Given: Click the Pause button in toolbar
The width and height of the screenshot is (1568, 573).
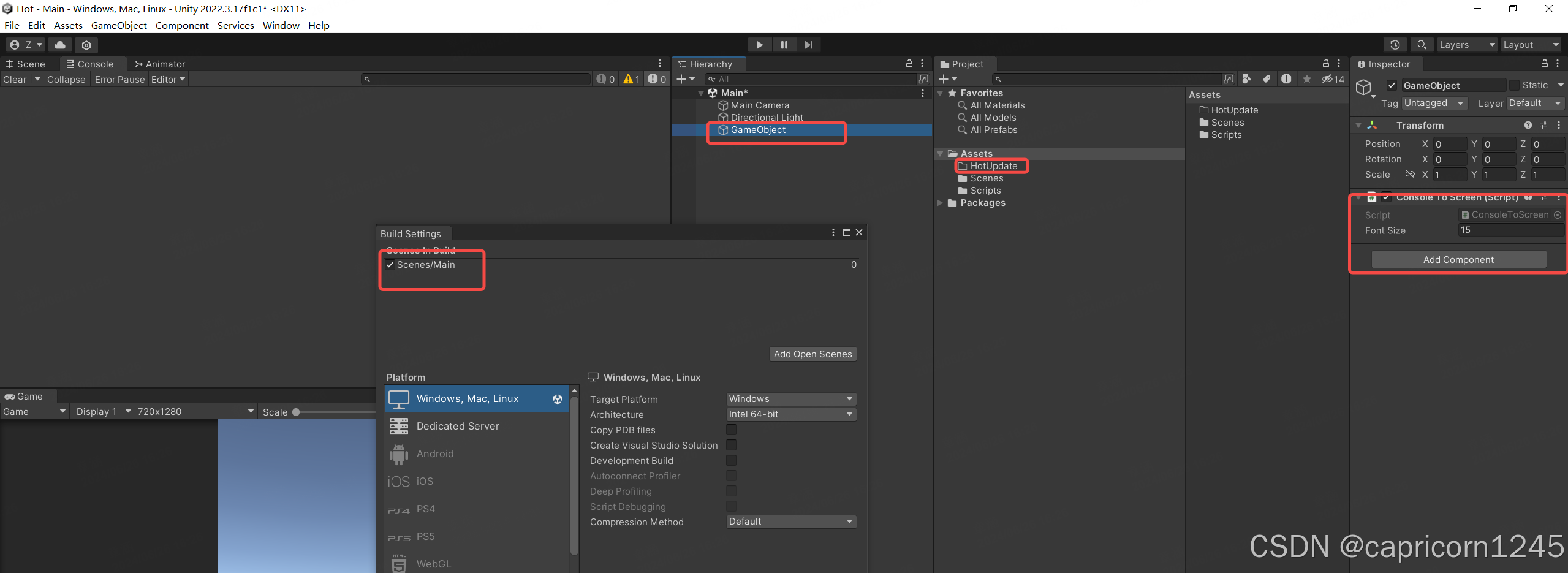Looking at the screenshot, I should 784,45.
